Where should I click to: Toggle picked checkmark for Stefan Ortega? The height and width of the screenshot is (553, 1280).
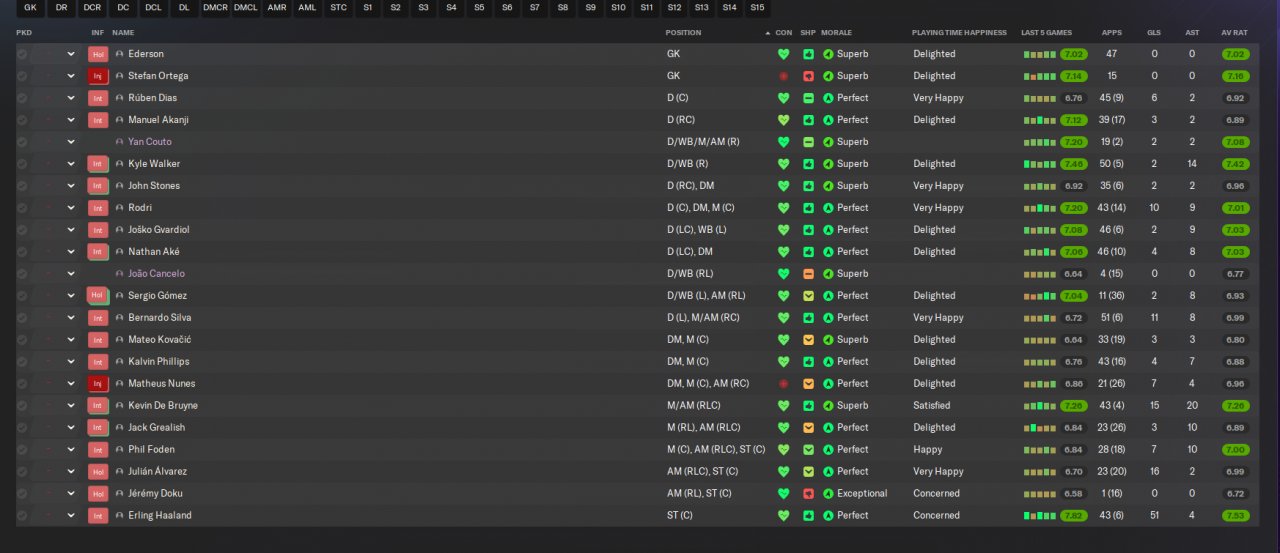[x=22, y=76]
